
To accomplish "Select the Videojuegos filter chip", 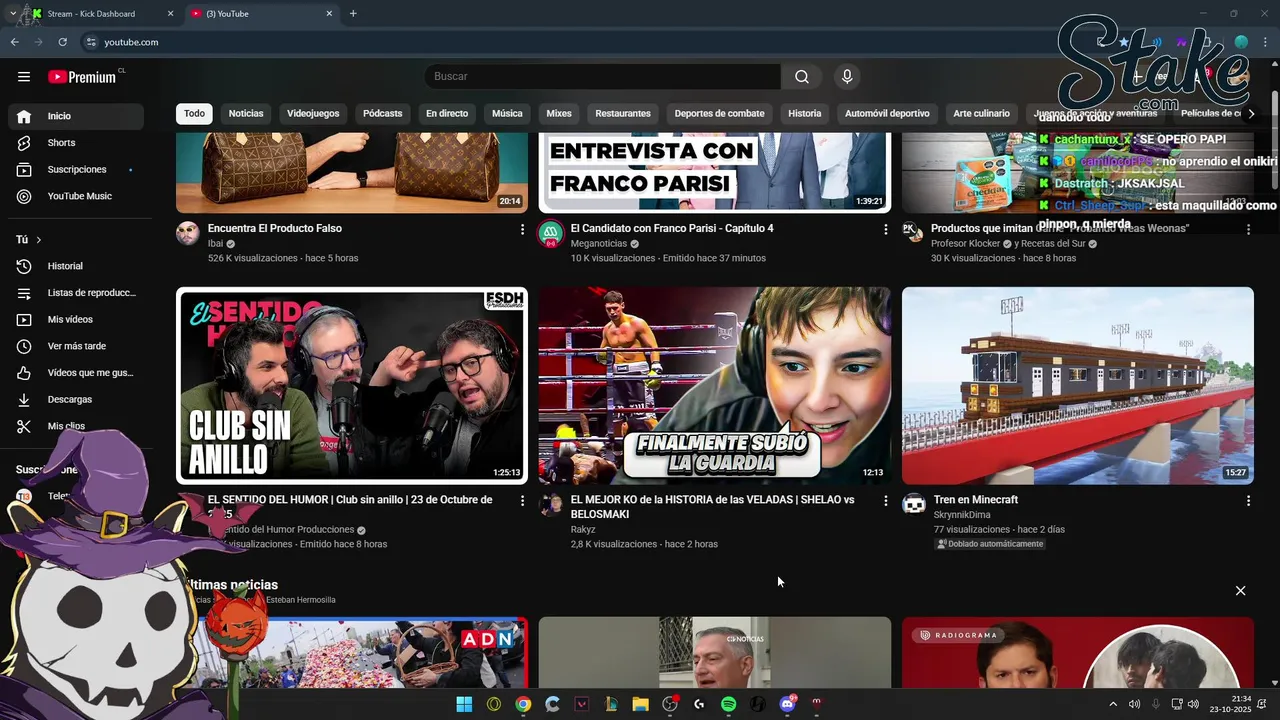I will click(313, 113).
